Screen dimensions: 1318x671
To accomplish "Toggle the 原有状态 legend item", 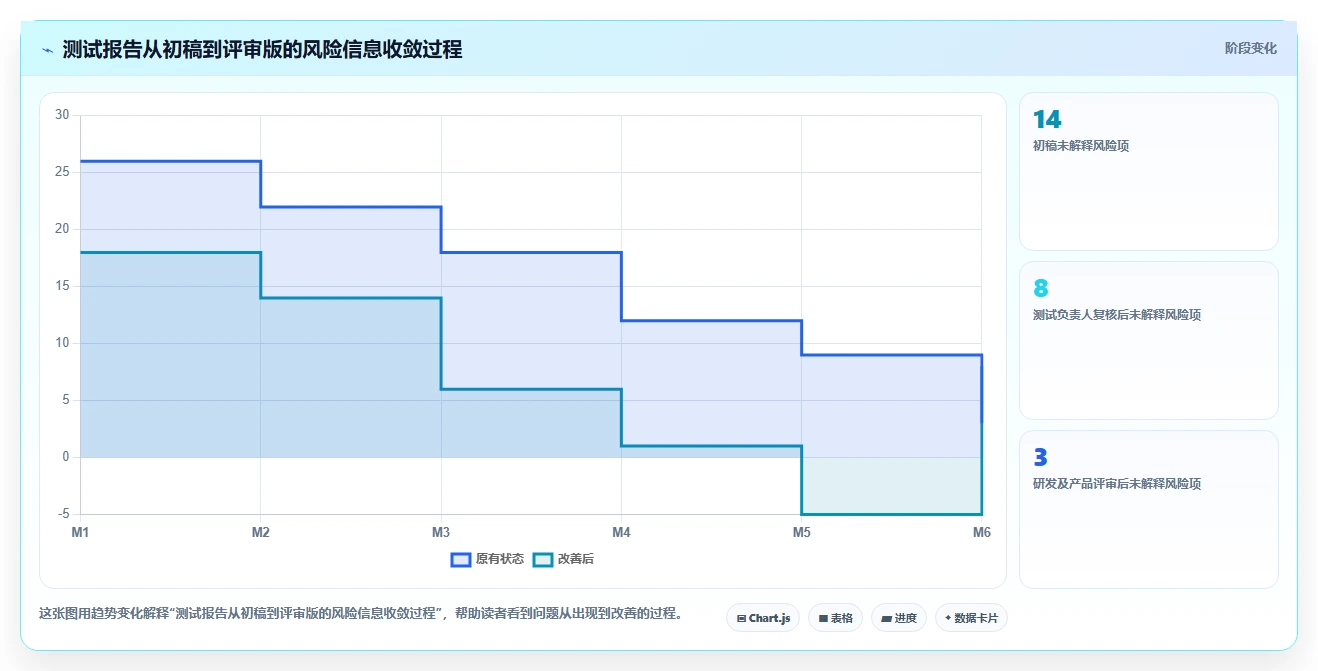I will pyautogui.click(x=487, y=559).
